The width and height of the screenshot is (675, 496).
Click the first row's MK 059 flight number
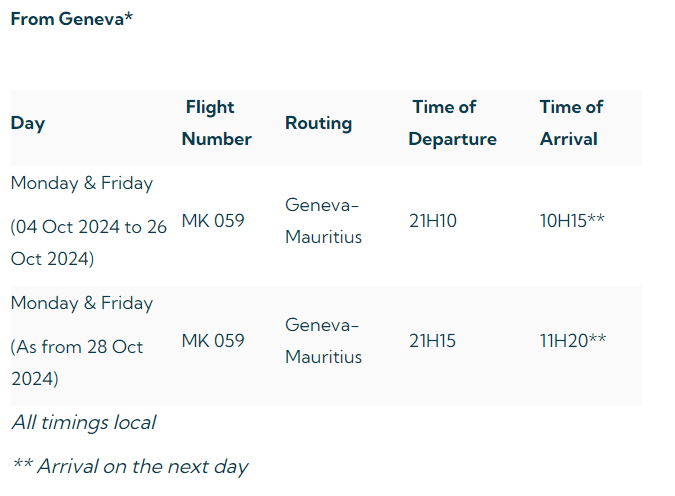[x=213, y=221]
